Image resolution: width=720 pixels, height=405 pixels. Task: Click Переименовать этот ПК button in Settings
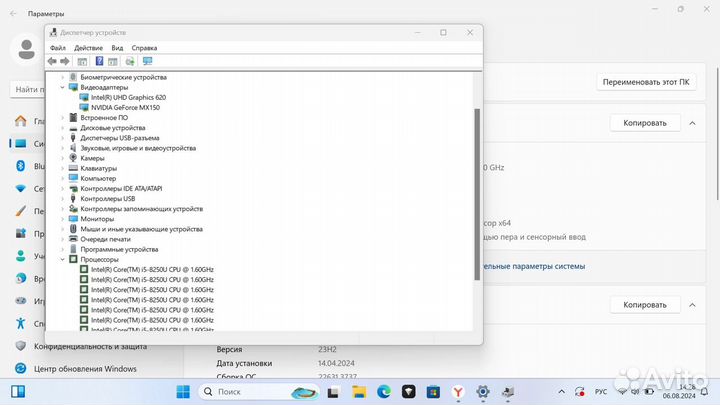(x=646, y=82)
